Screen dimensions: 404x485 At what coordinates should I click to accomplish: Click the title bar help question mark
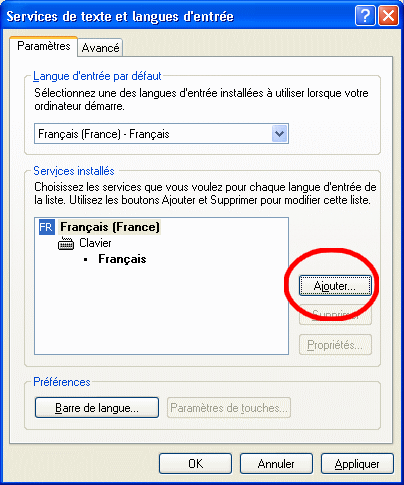click(365, 15)
